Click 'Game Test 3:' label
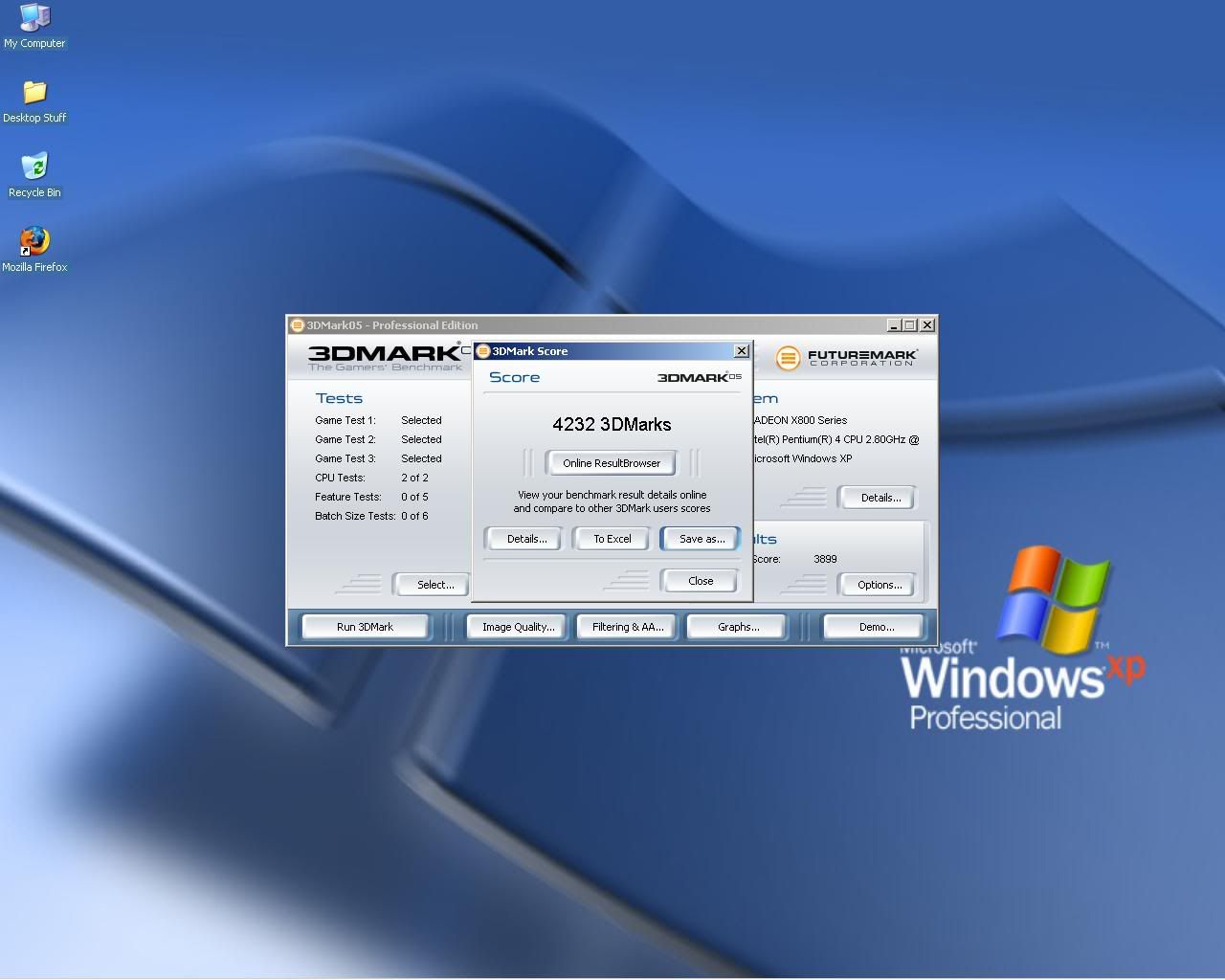This screenshot has width=1225, height=980. (345, 458)
